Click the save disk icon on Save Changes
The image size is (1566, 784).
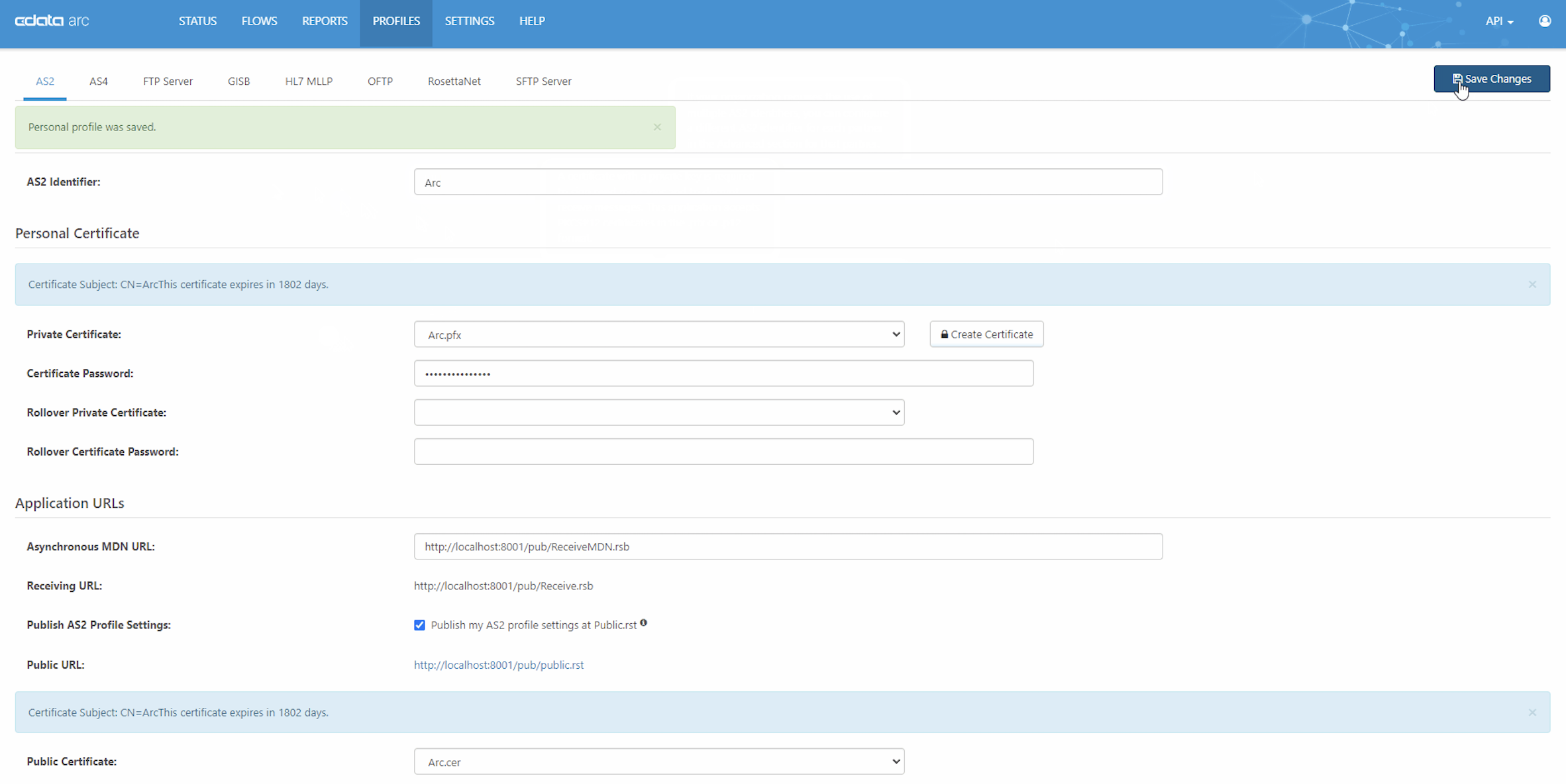pos(1458,78)
